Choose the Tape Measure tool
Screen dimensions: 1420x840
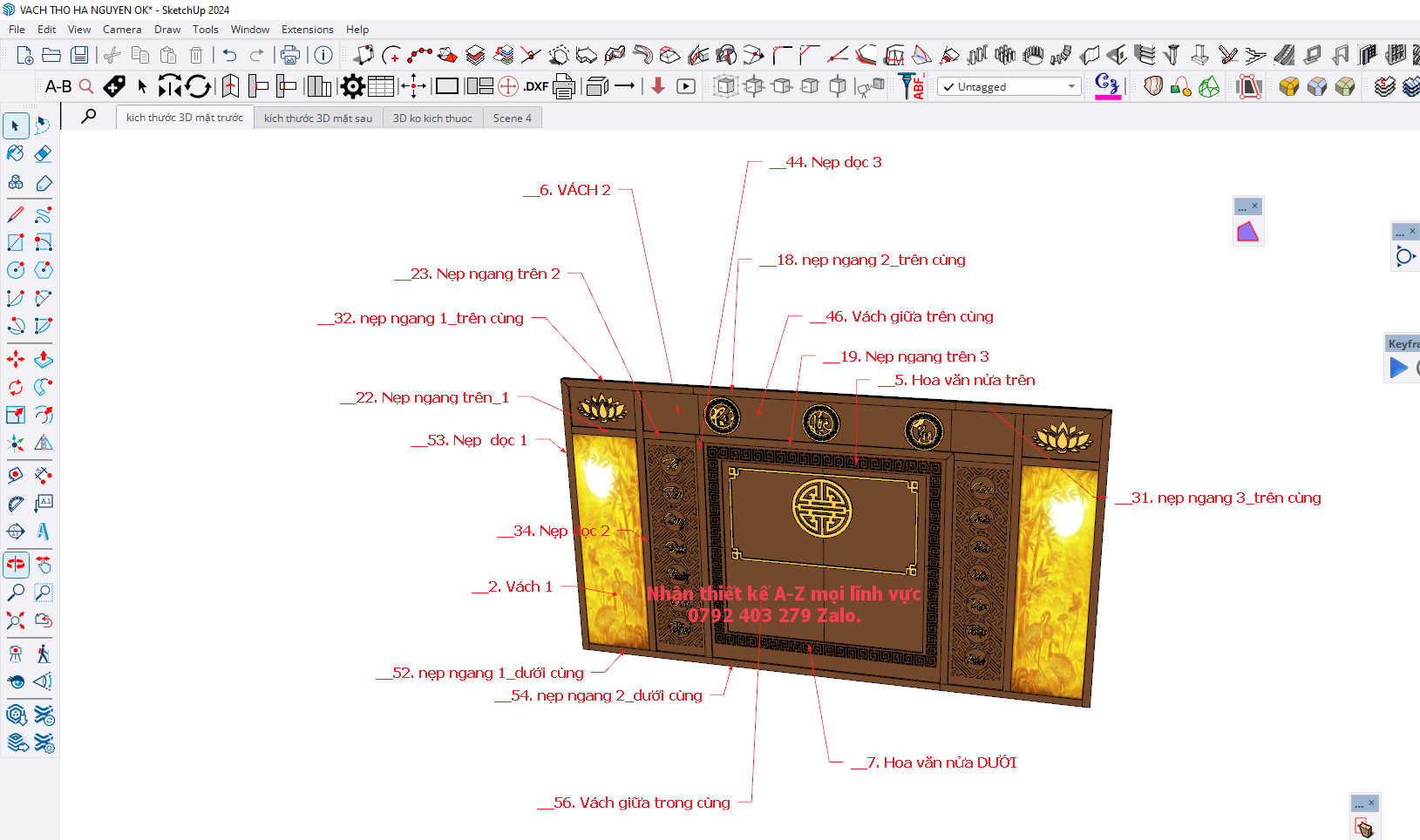(16, 475)
